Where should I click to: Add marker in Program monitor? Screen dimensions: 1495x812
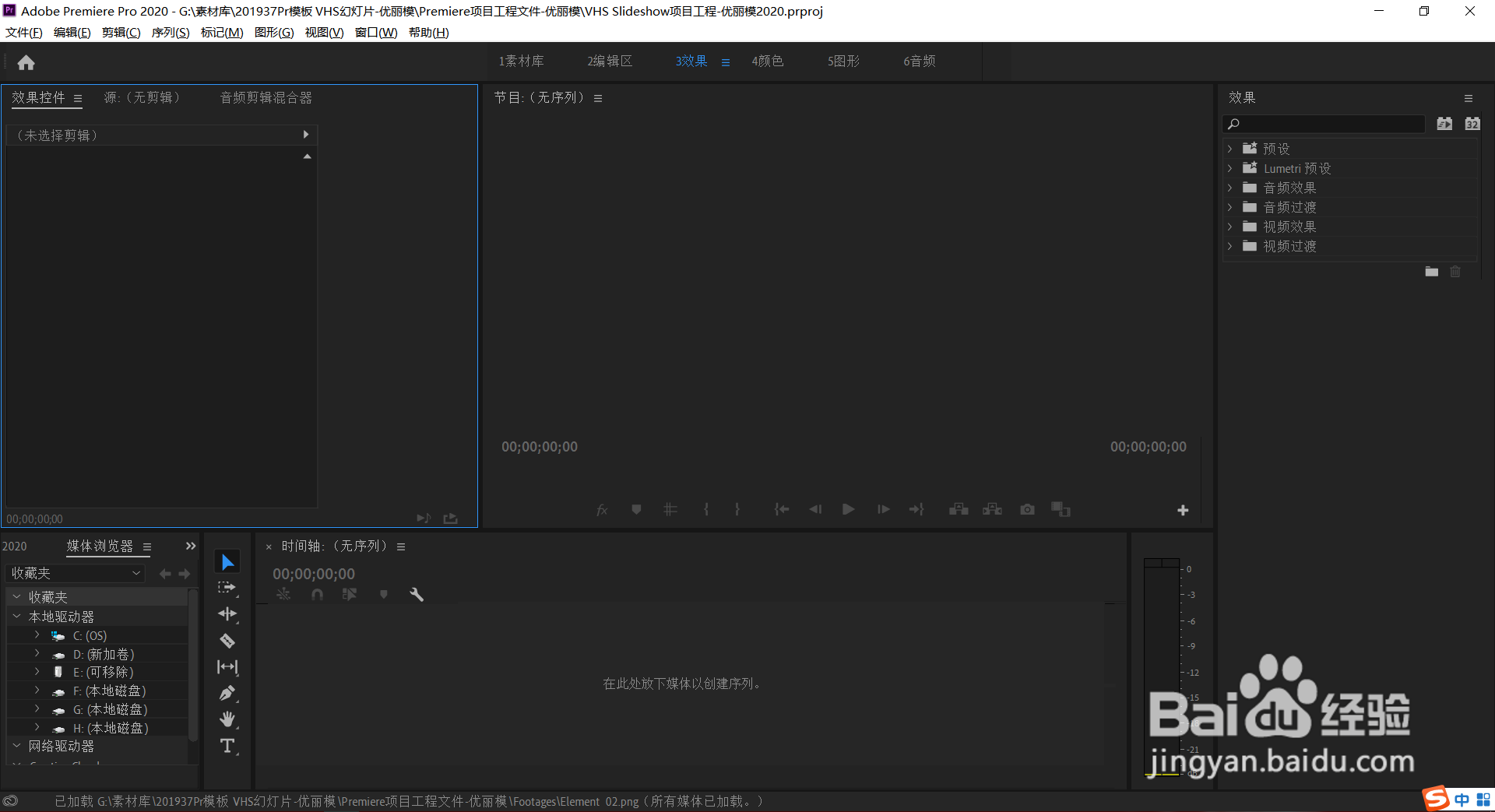point(636,509)
